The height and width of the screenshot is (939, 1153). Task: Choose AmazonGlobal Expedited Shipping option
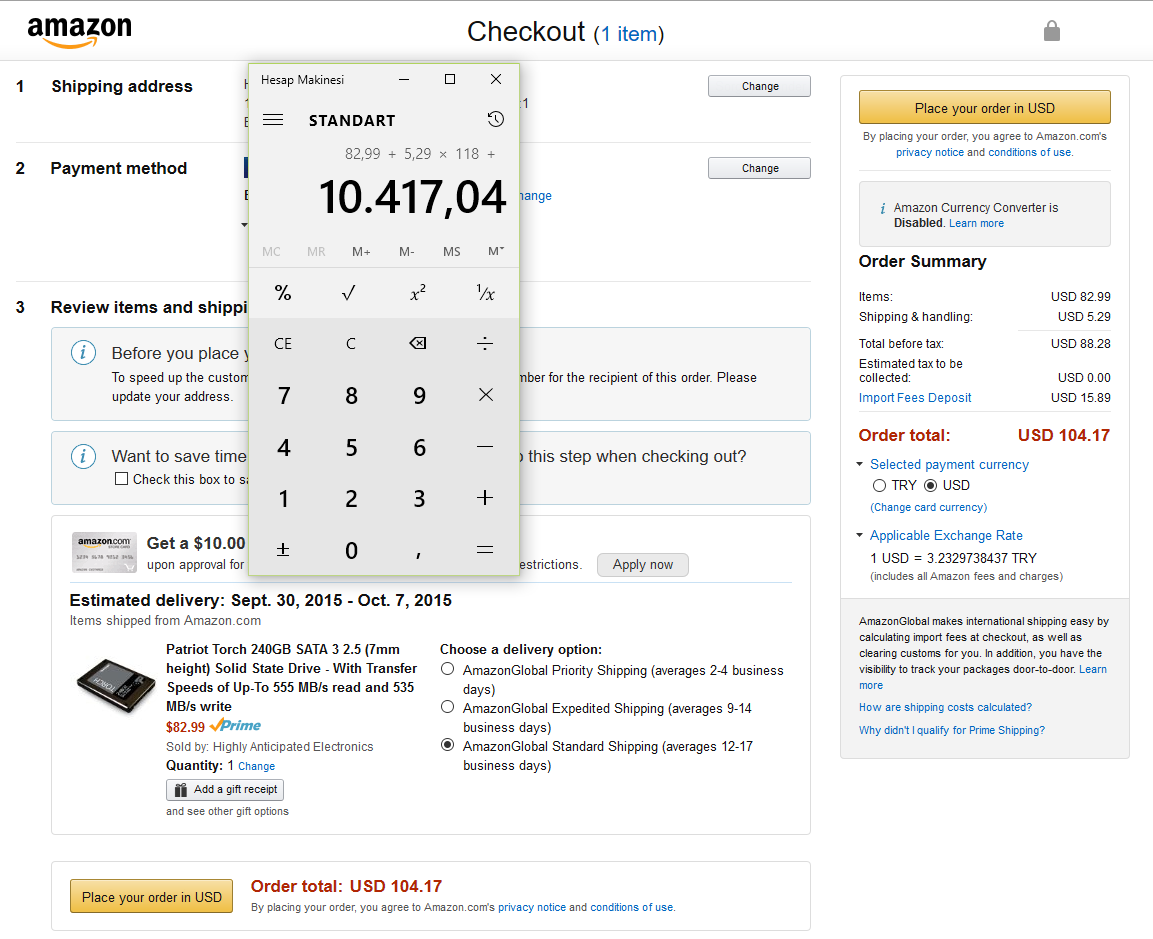point(448,707)
